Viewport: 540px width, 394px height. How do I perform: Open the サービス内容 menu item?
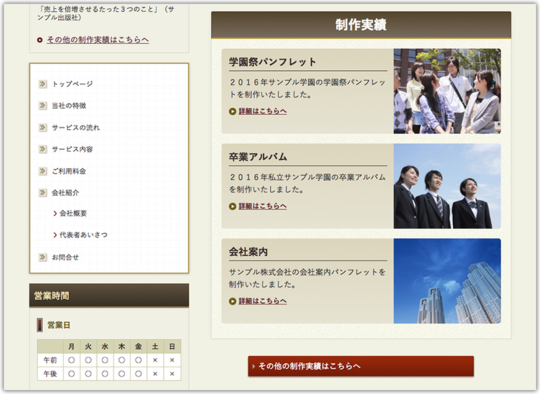(72, 149)
